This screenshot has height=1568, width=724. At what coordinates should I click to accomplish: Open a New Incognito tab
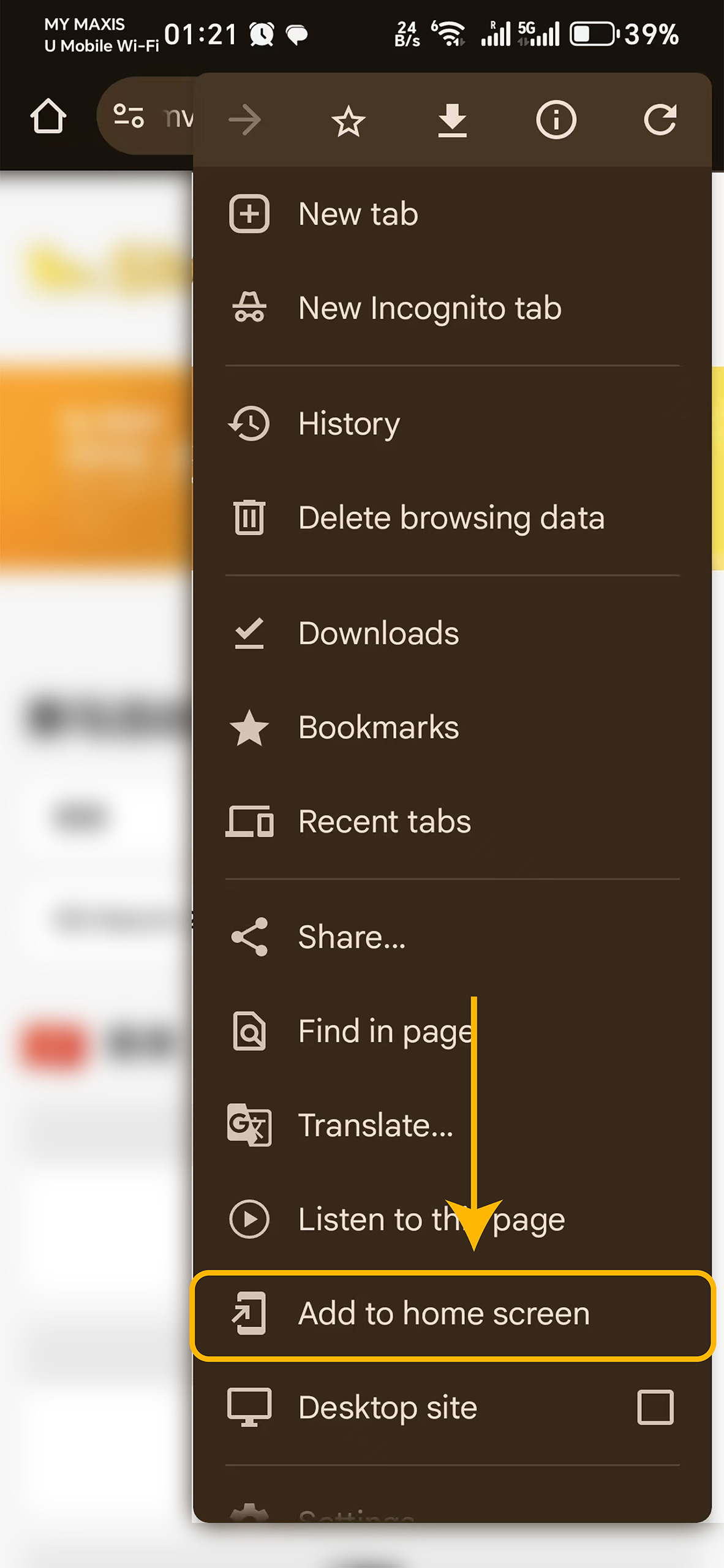coord(429,308)
